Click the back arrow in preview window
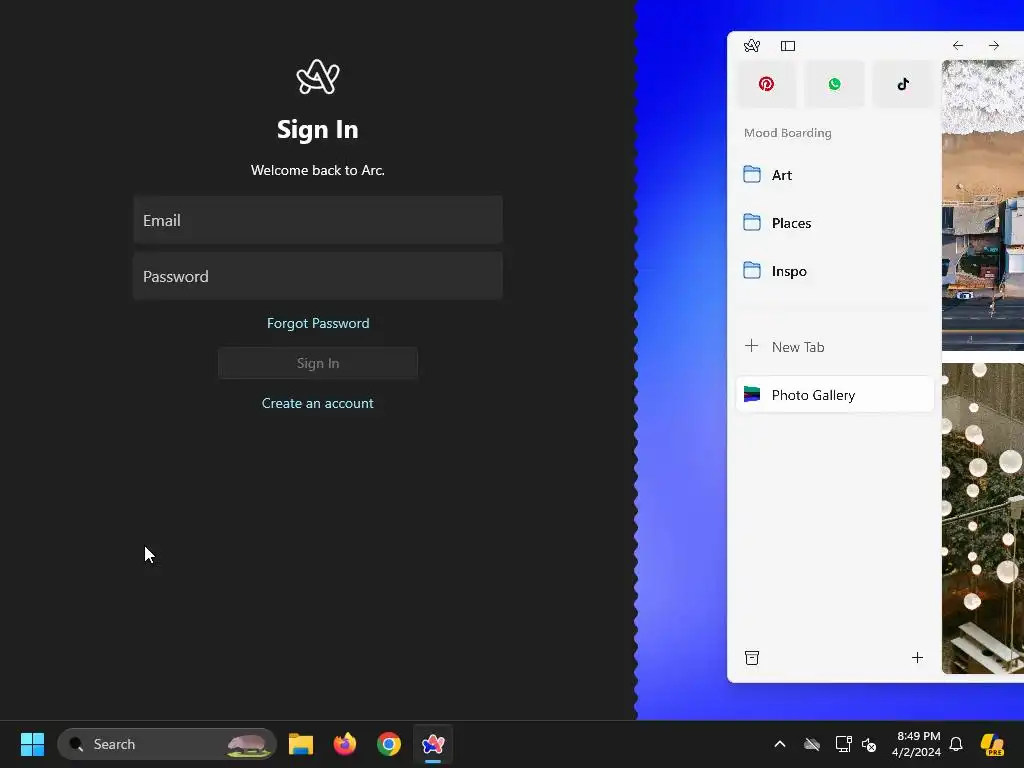The image size is (1024, 768). point(957,45)
